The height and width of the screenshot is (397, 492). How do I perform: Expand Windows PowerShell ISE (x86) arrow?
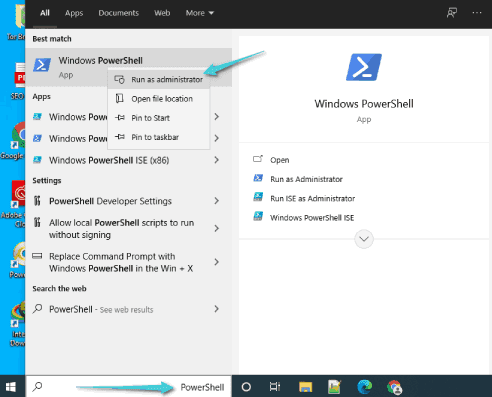tap(217, 160)
